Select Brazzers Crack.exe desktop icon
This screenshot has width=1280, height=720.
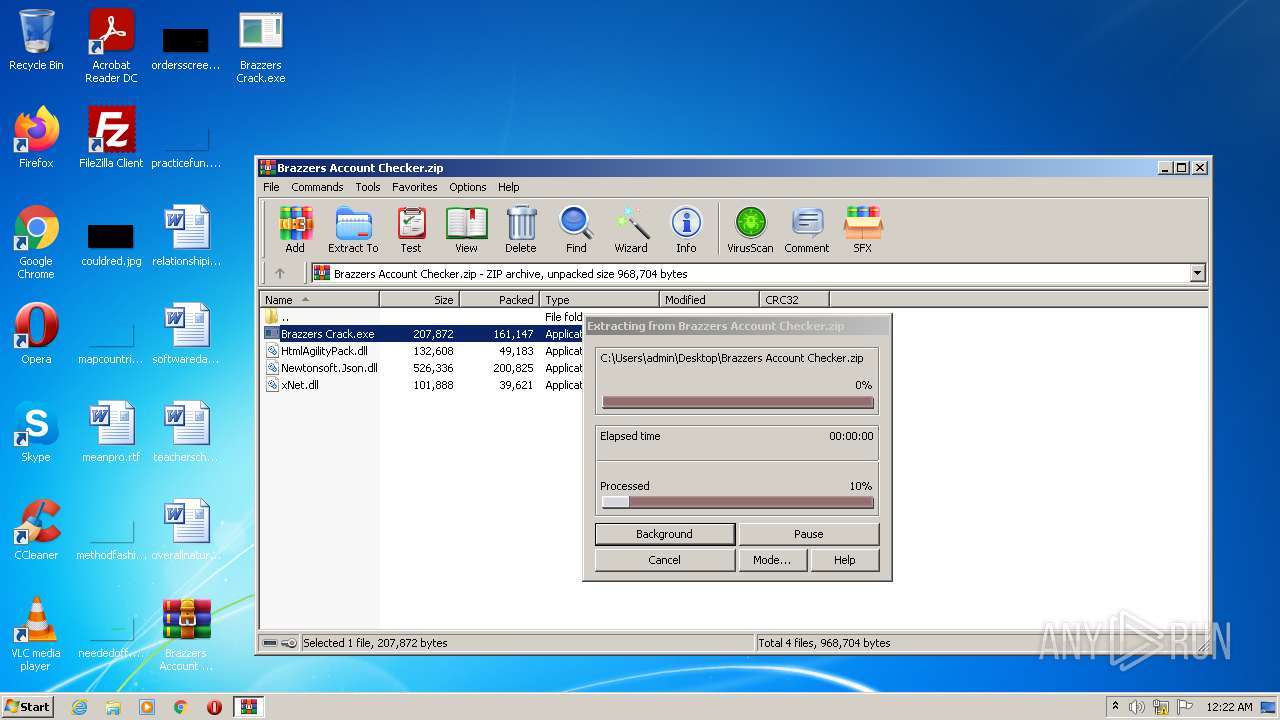(261, 46)
